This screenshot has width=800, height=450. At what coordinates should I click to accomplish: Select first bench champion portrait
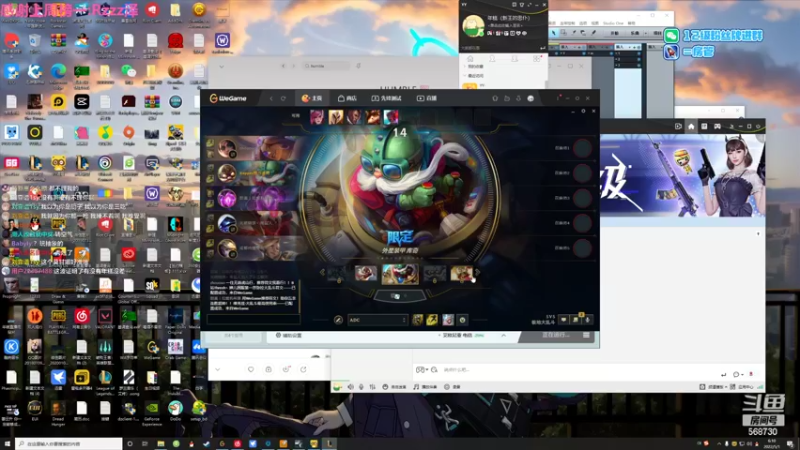tap(317, 117)
